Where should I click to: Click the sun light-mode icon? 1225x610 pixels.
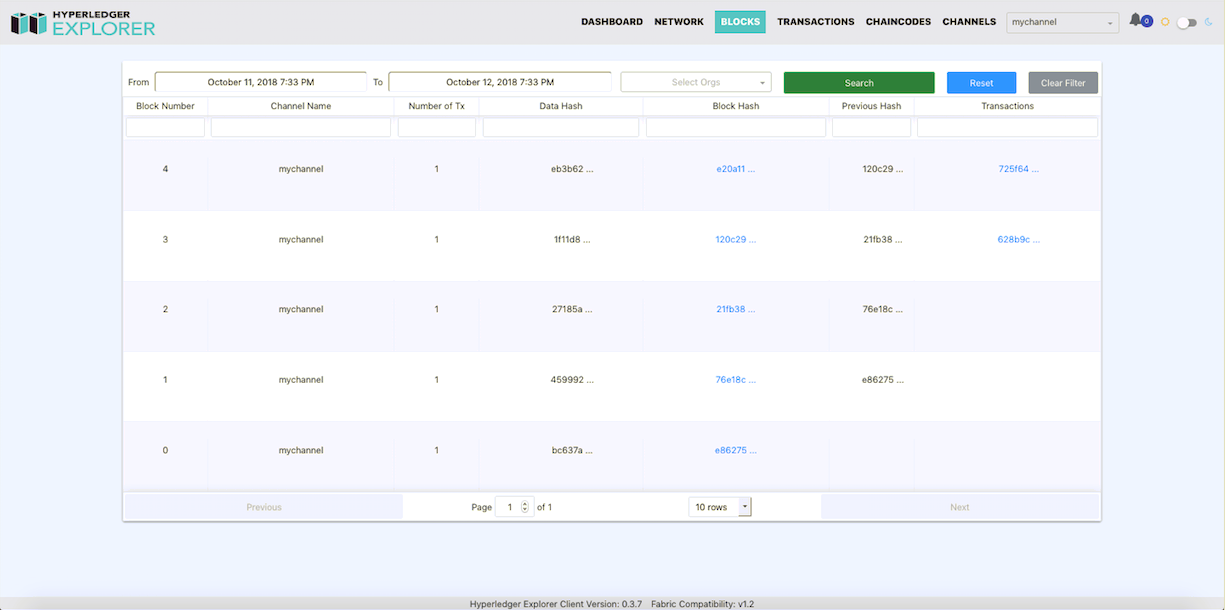(x=1165, y=22)
